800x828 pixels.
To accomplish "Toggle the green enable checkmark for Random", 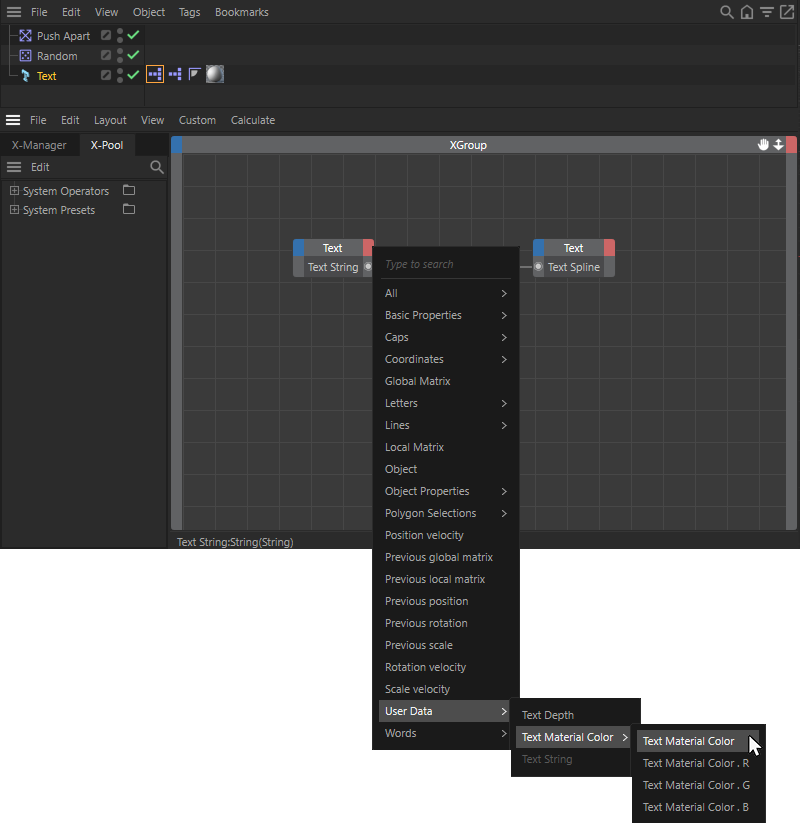I will (132, 55).
